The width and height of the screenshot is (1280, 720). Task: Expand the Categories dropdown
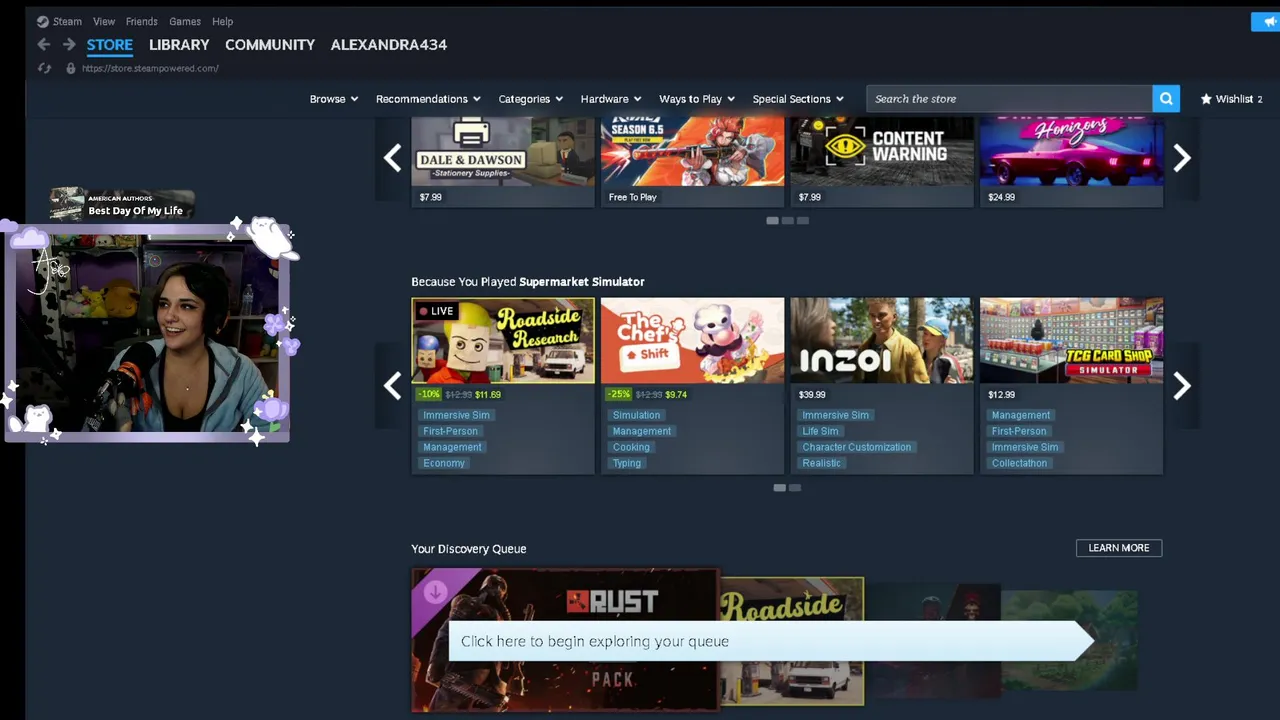coord(531,99)
